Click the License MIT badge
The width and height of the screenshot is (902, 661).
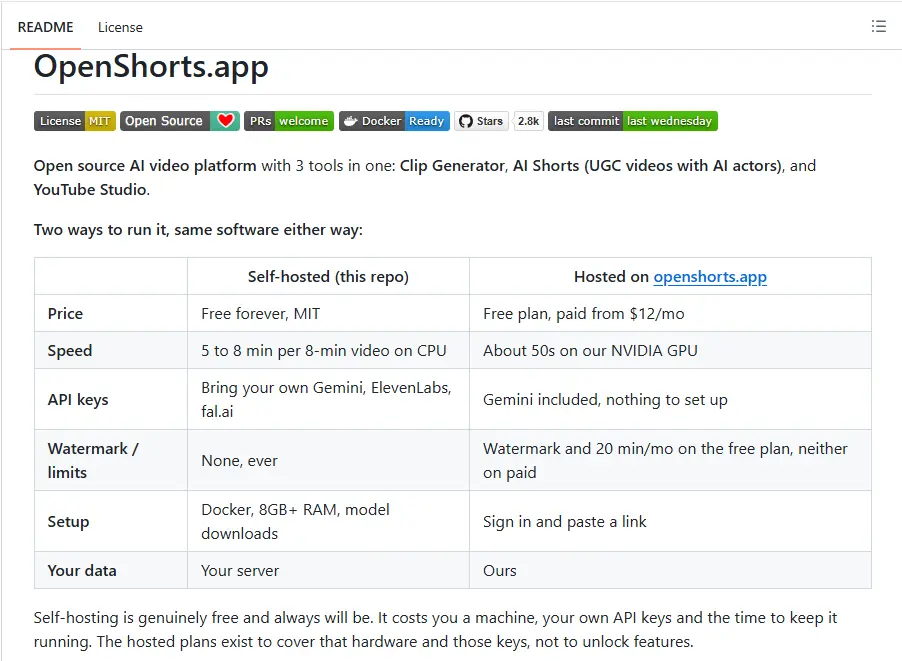tap(75, 121)
